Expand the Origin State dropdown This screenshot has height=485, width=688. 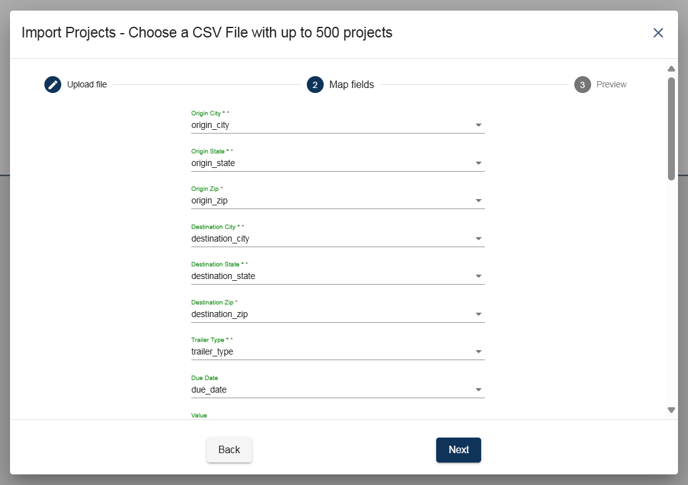478,163
